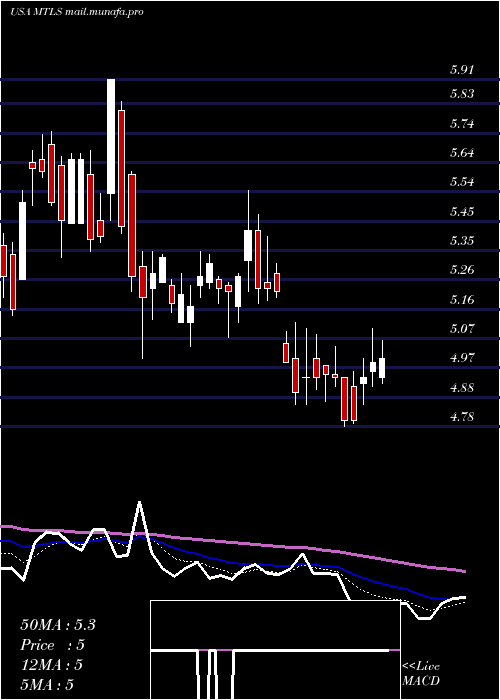Image resolution: width=500 pixels, height=700 pixels.
Task: Click the 'Price : 5' text
Action: coord(52,645)
